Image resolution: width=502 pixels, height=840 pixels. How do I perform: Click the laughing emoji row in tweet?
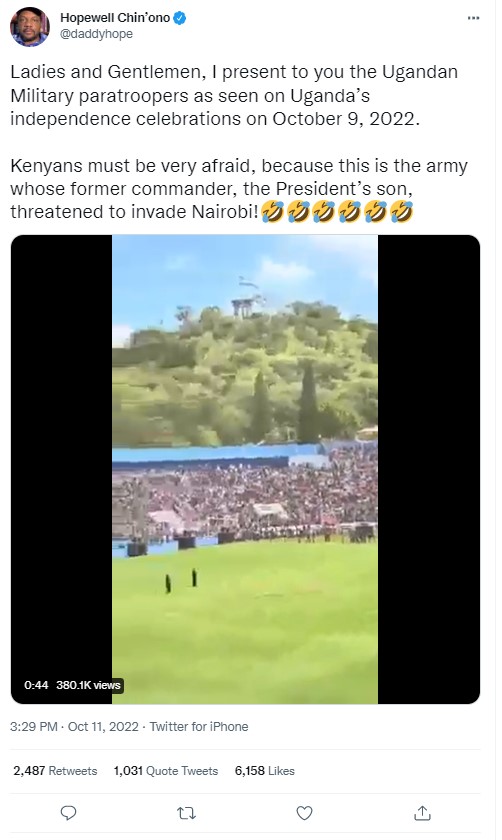pyautogui.click(x=336, y=212)
